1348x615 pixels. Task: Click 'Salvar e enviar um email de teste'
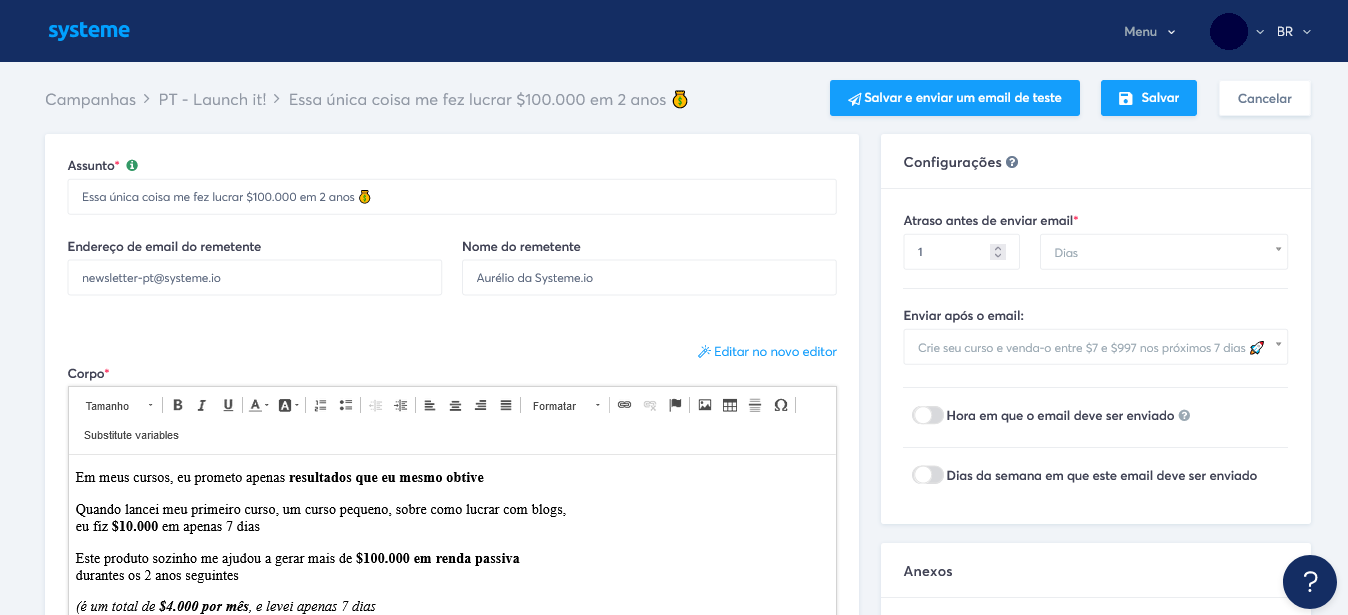(x=954, y=98)
